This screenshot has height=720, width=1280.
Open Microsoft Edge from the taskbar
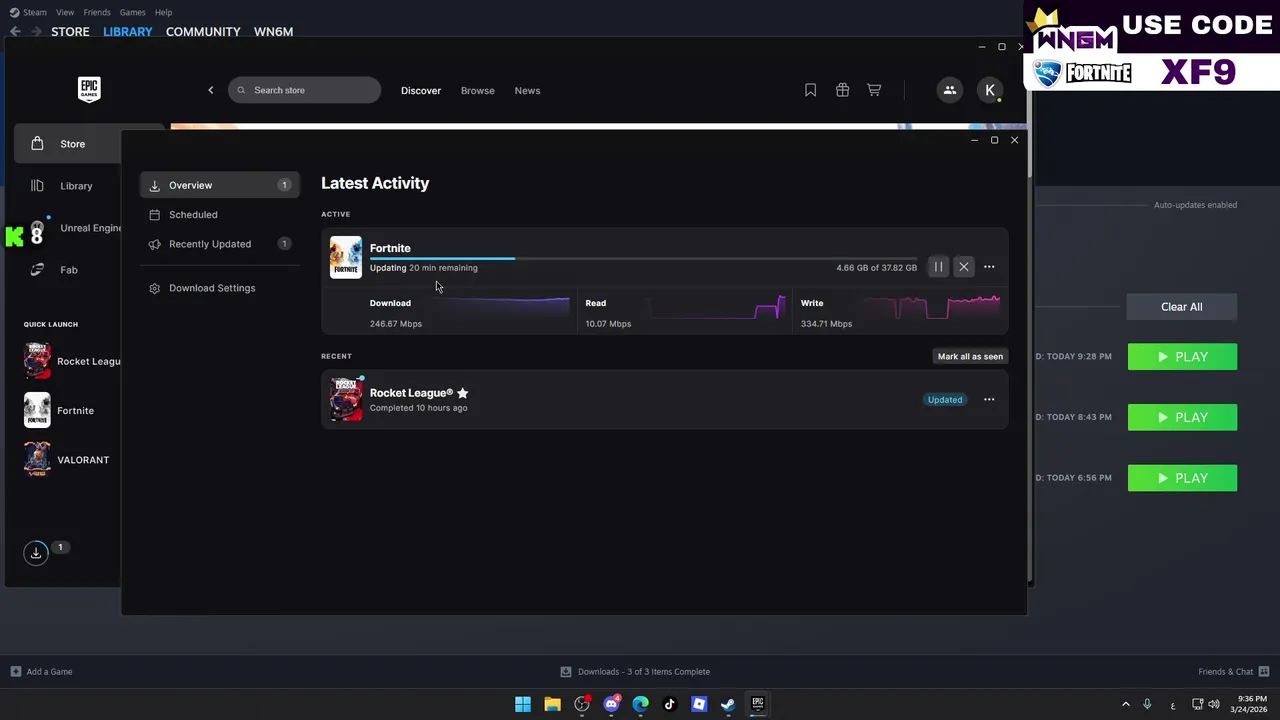(x=640, y=704)
